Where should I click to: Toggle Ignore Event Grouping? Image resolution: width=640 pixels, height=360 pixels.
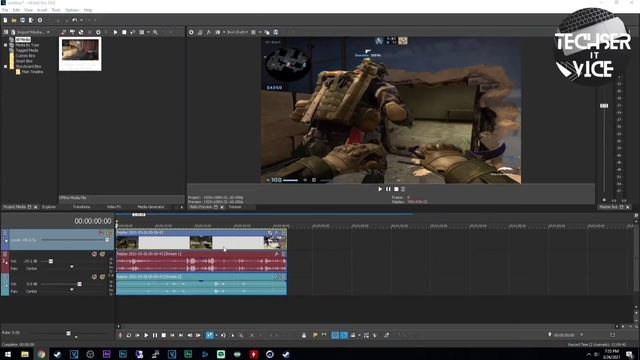(375, 335)
